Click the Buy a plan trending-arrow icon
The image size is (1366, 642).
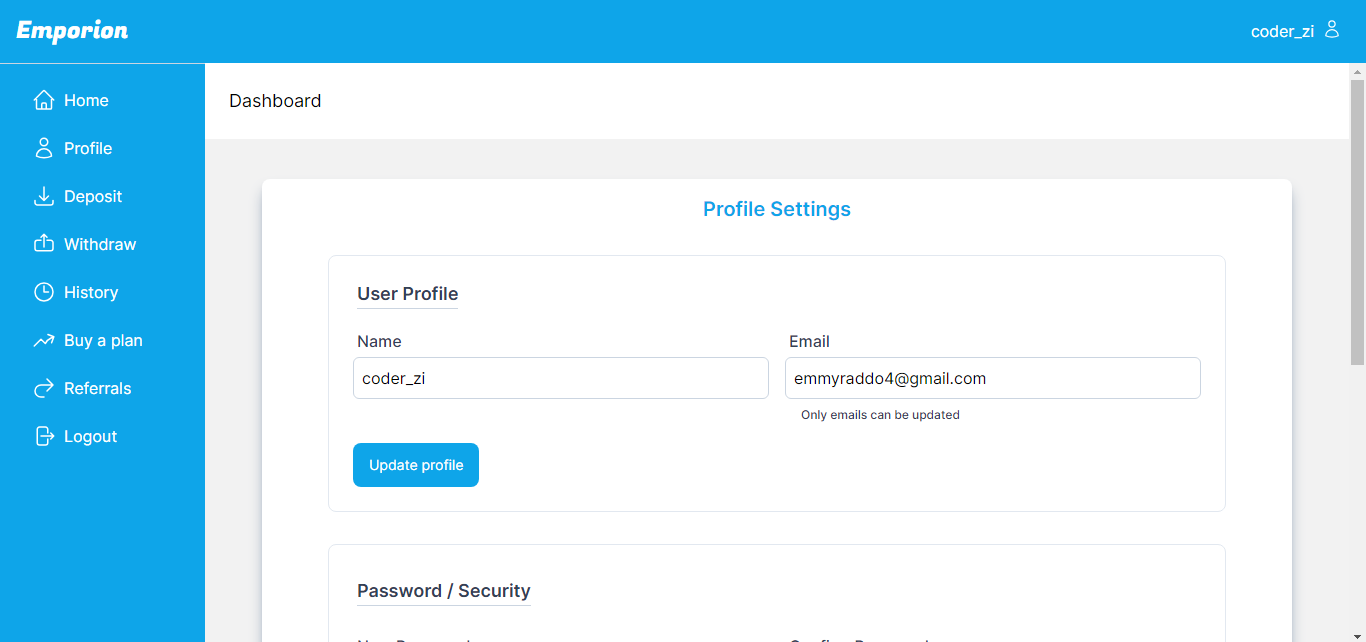[43, 340]
